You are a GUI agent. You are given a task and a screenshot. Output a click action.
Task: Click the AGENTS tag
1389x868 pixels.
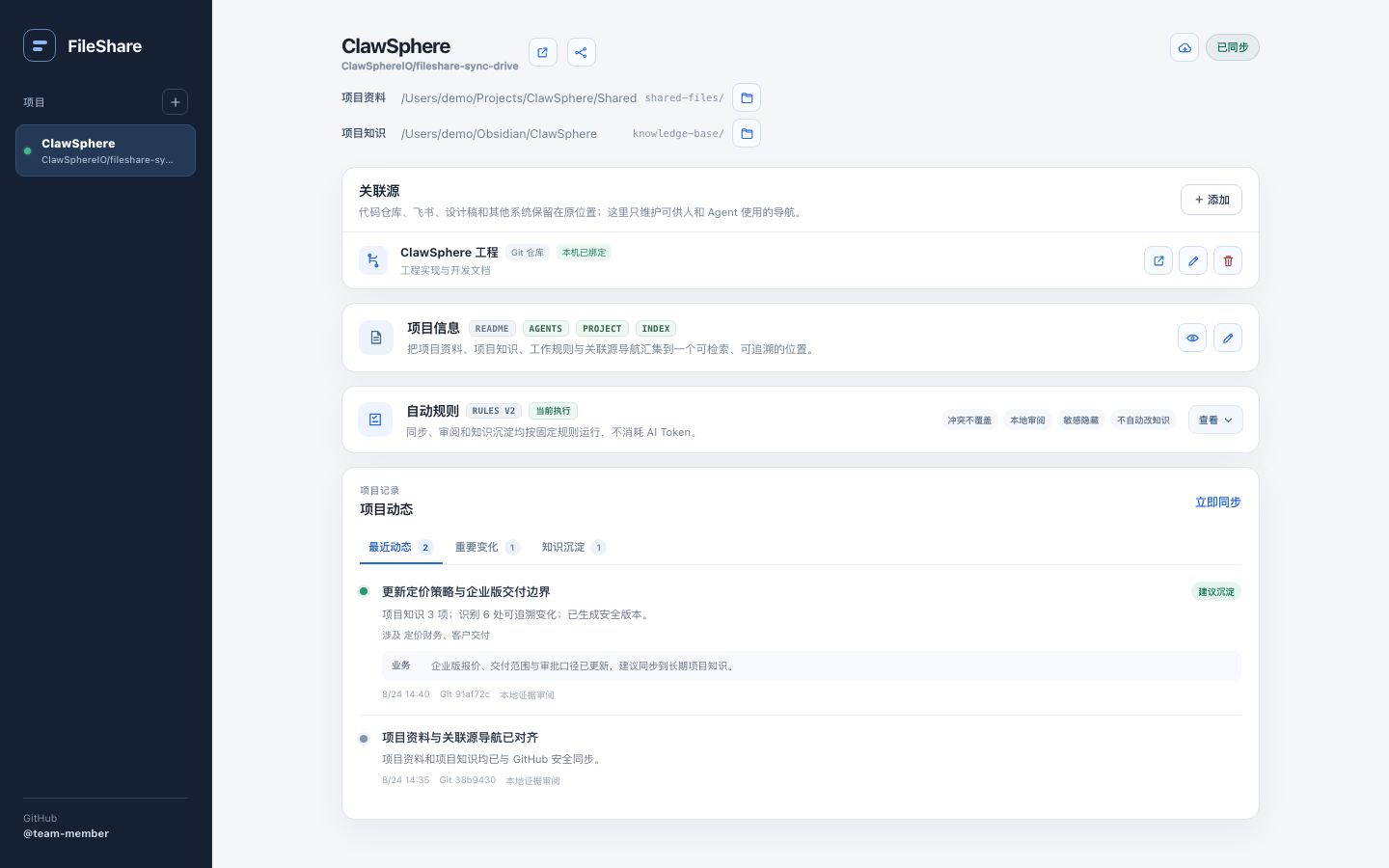(x=546, y=329)
